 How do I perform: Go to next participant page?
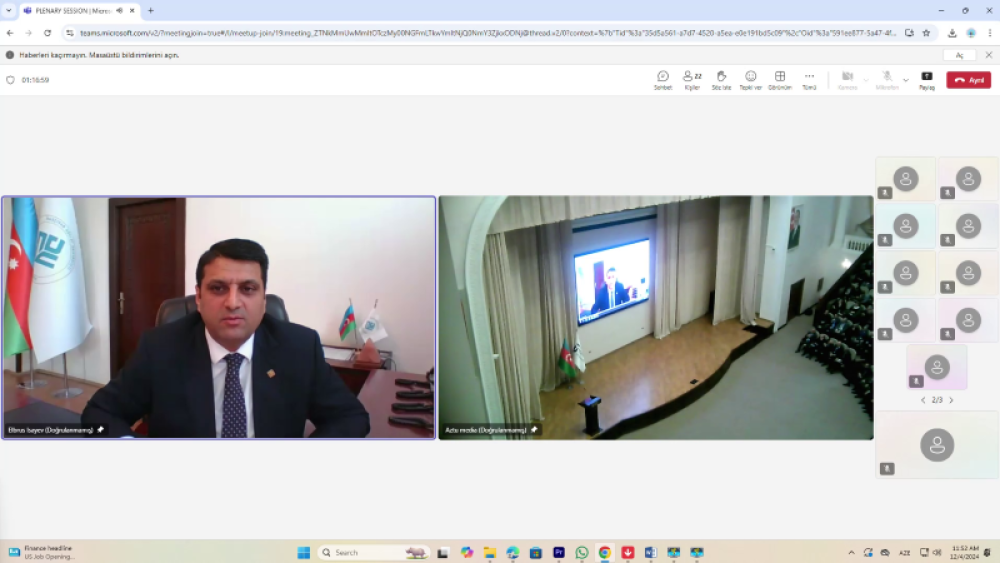(x=951, y=400)
